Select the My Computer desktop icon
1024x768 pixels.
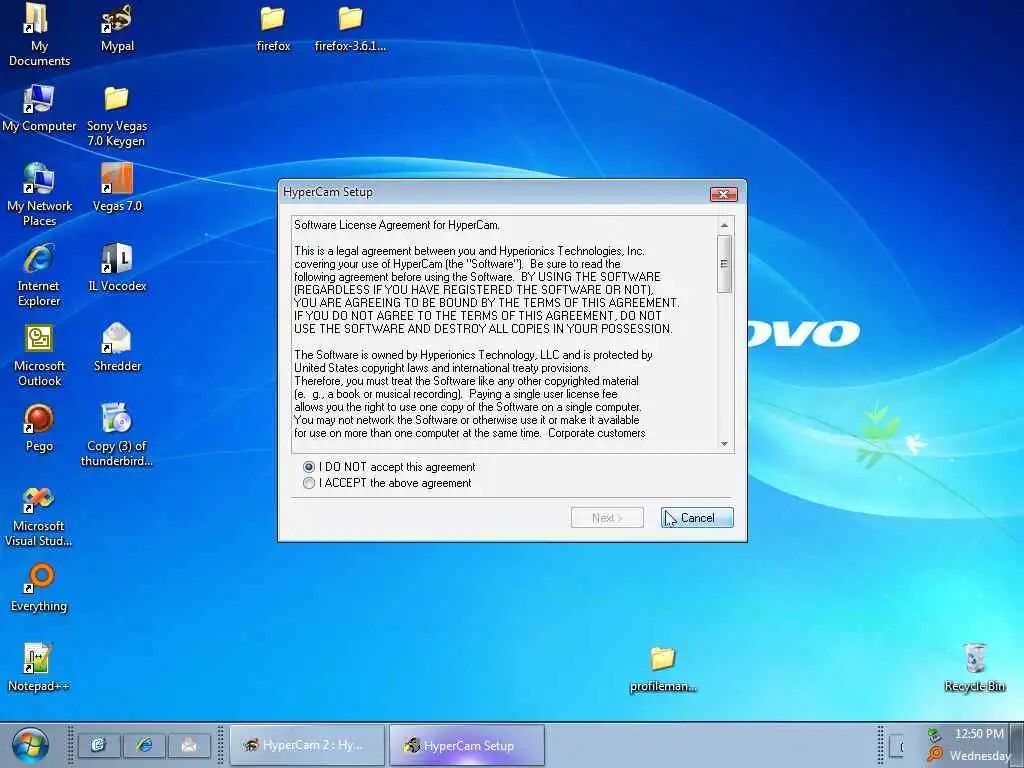(39, 108)
